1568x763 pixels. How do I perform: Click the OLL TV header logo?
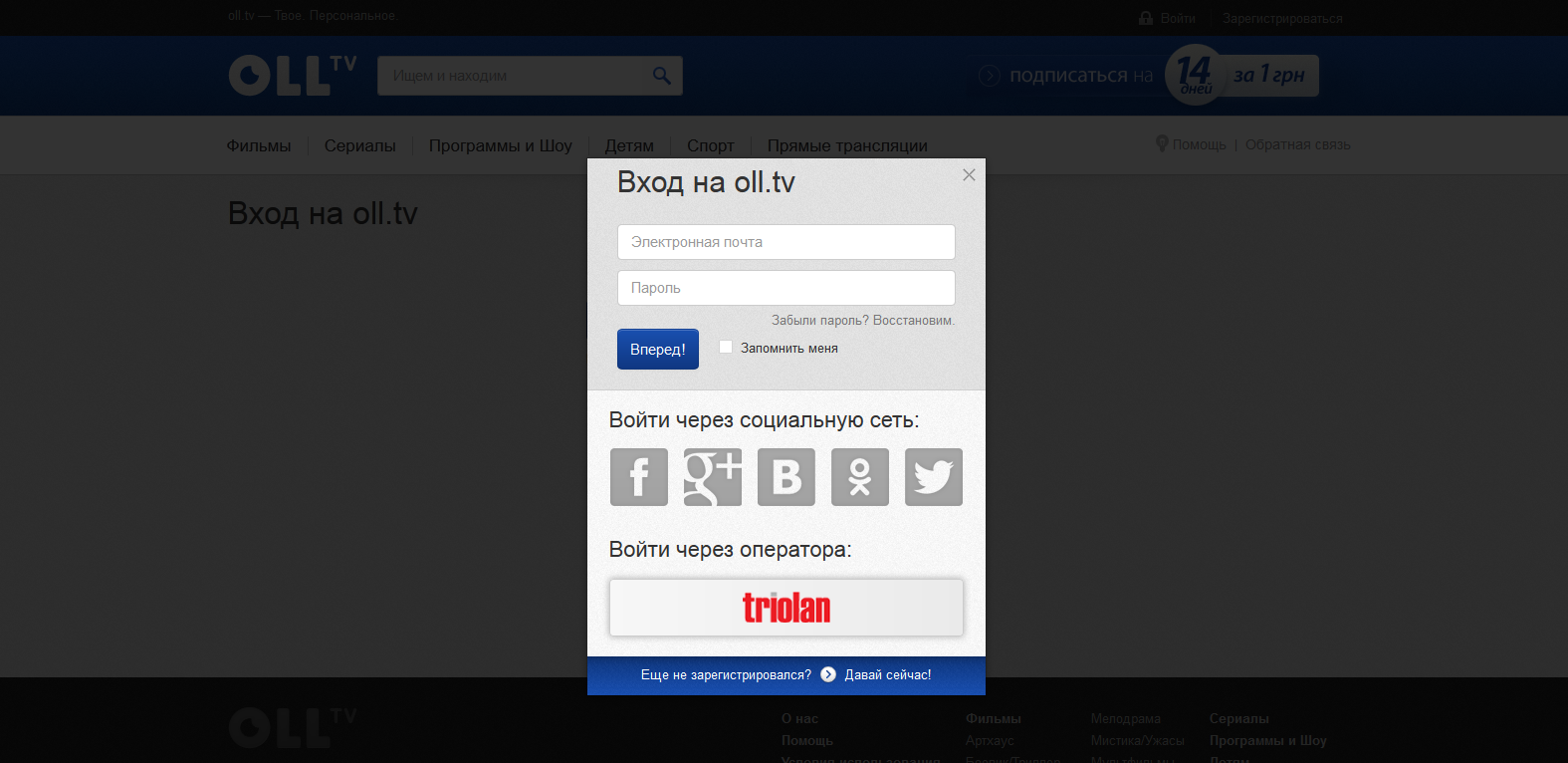pyautogui.click(x=293, y=76)
